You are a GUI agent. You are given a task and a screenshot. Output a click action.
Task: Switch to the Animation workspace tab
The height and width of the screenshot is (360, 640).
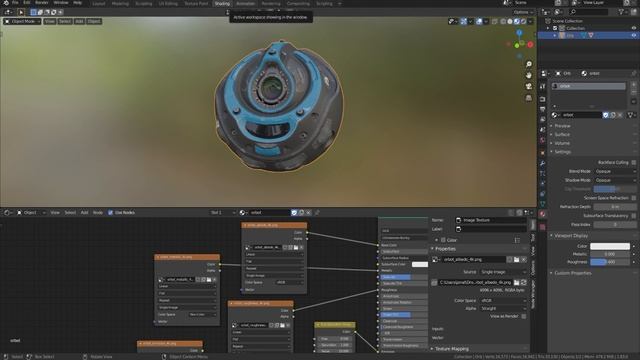(x=246, y=4)
